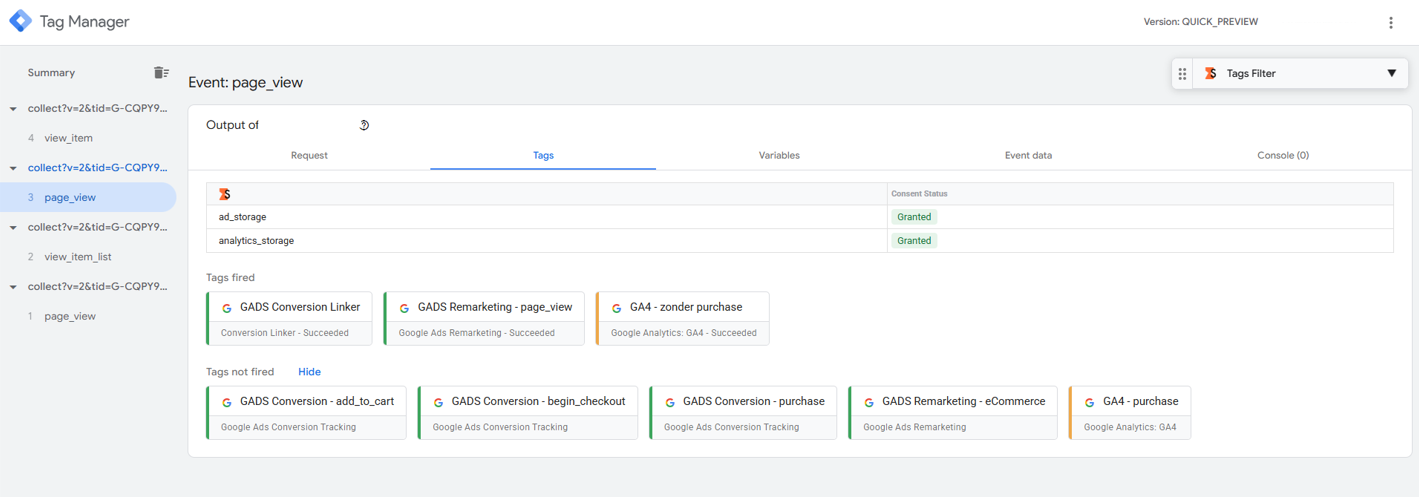Open the GADS Conversion Linker tag card
1419x497 pixels.
click(x=290, y=318)
